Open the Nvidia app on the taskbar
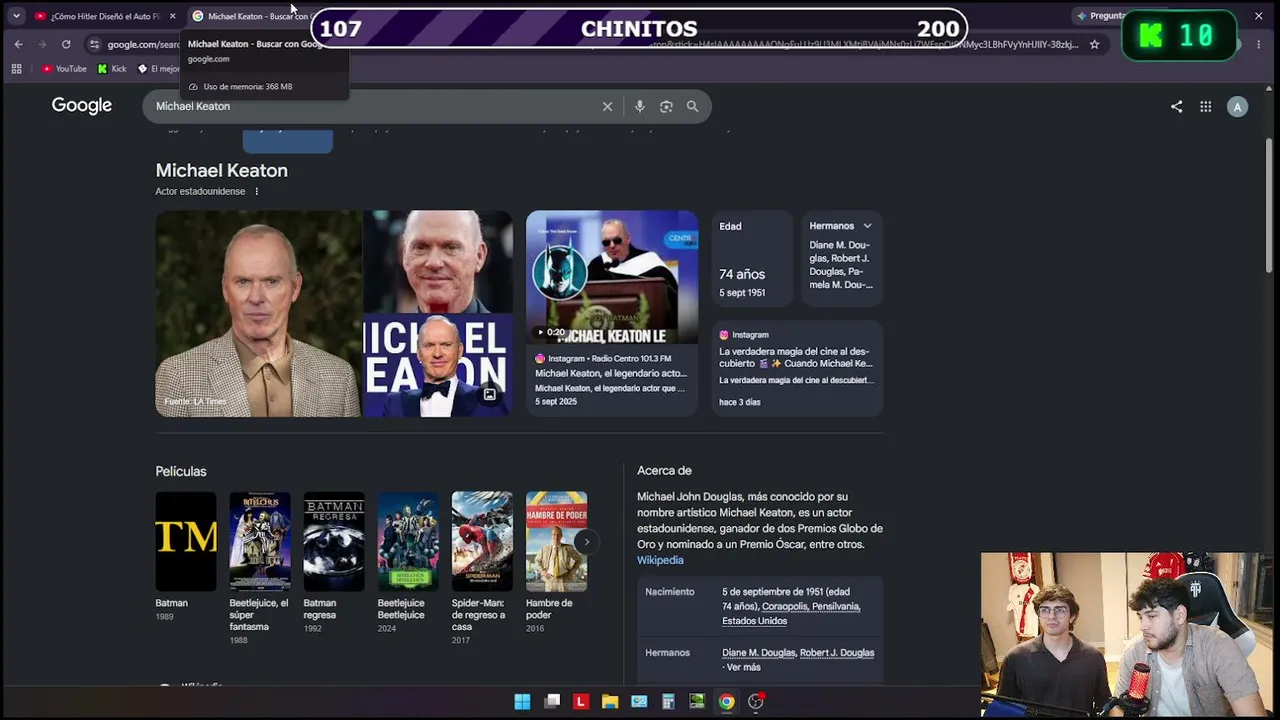The height and width of the screenshot is (720, 1280). (x=697, y=702)
